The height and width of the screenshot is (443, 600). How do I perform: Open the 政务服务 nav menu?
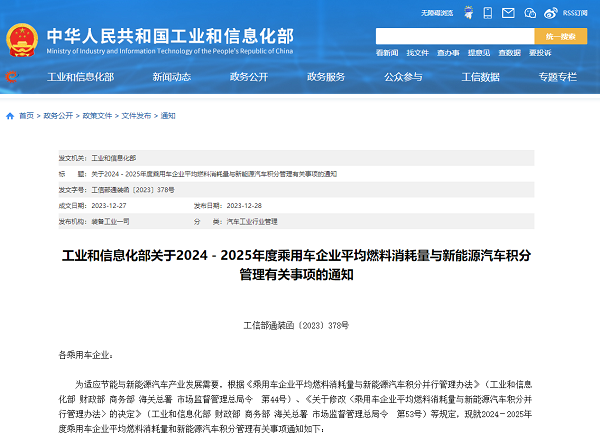tap(326, 77)
